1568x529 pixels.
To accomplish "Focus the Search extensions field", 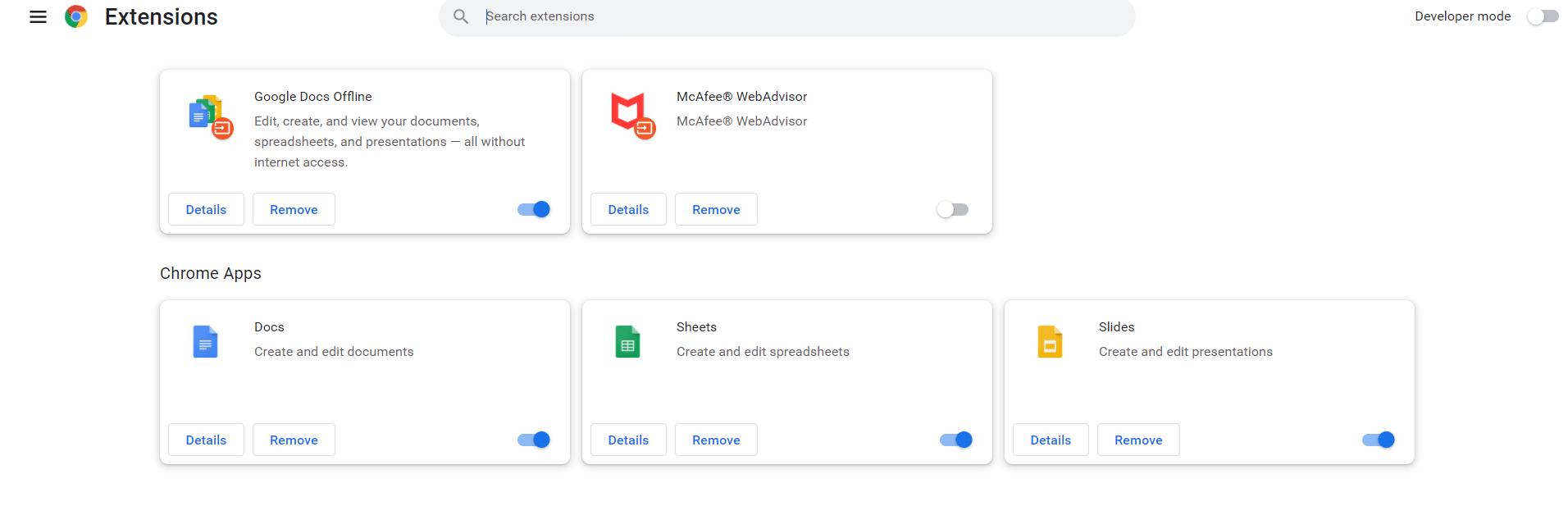I will (x=787, y=16).
